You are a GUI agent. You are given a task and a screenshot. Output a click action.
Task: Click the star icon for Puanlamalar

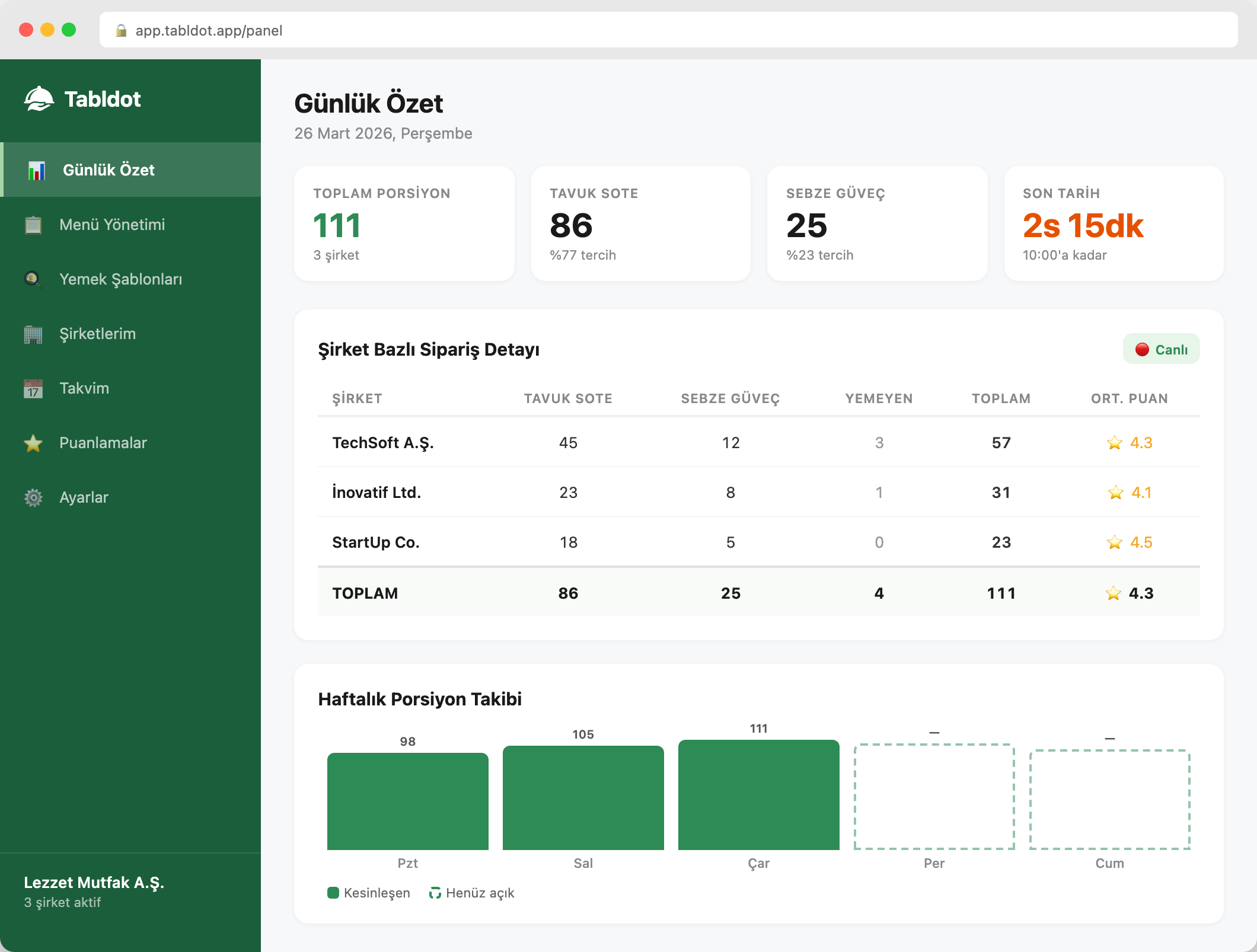tap(33, 443)
